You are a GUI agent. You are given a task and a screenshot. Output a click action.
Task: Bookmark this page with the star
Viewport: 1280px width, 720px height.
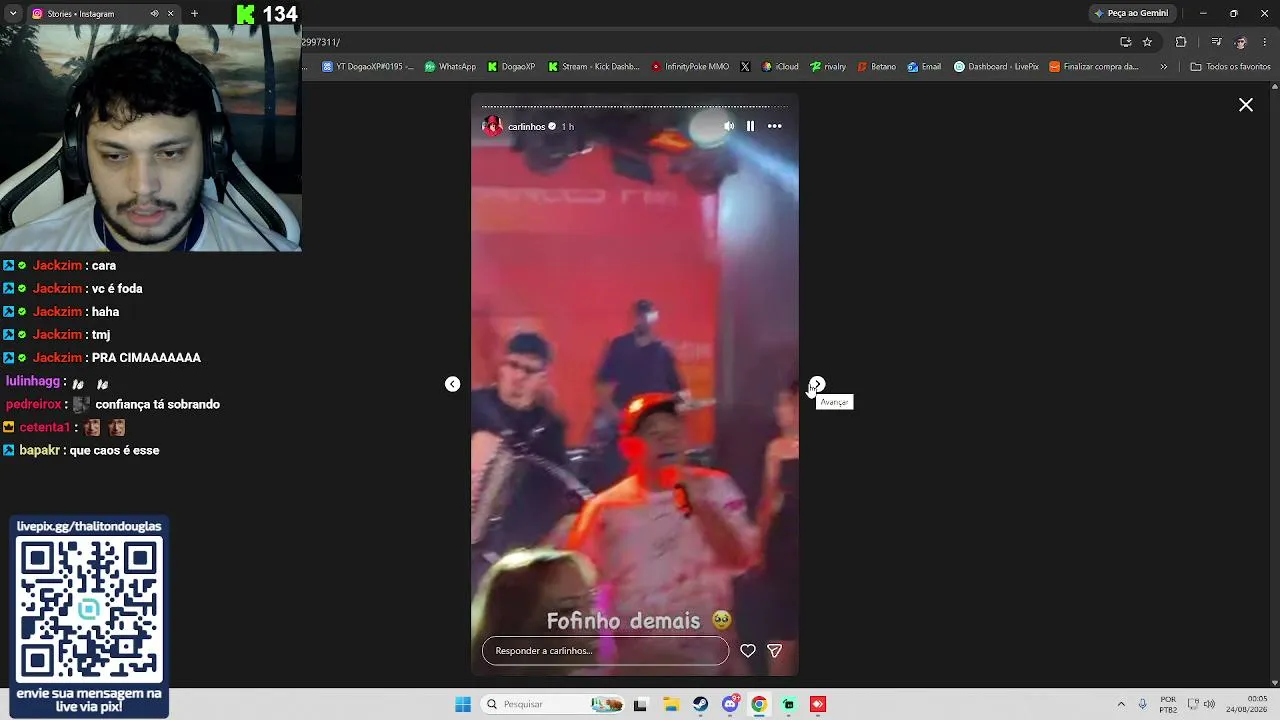pyautogui.click(x=1147, y=42)
